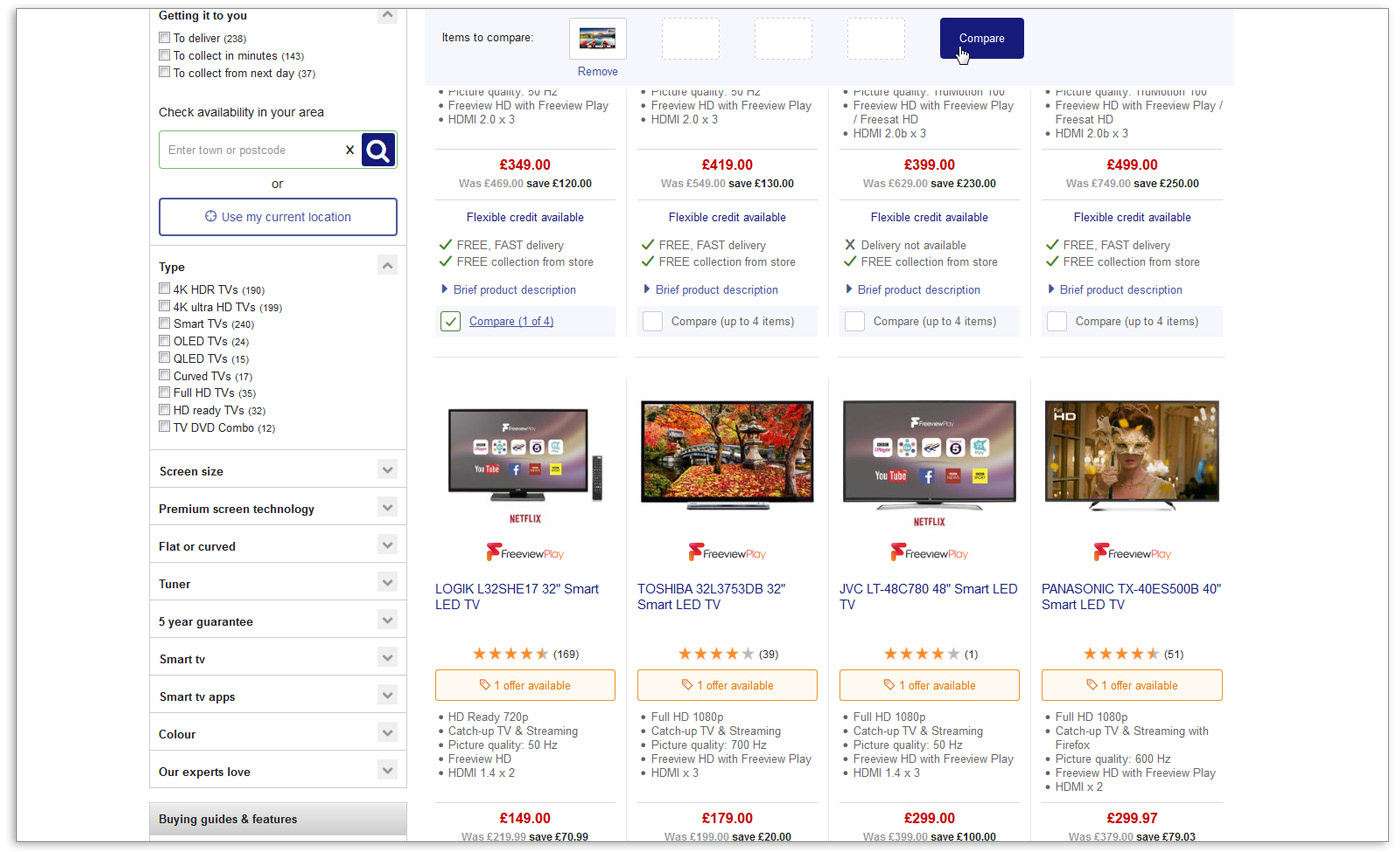Collapse the Getting it to you section
Image resolution: width=1400 pixels, height=852 pixels.
(387, 14)
